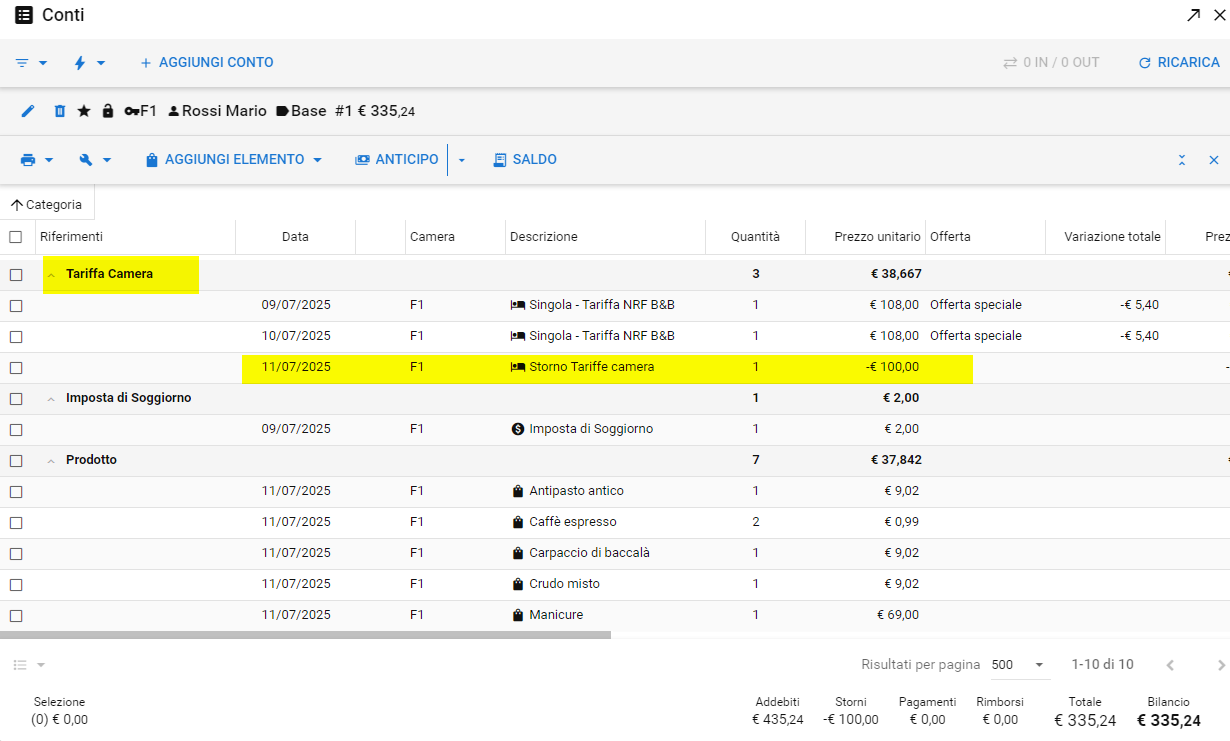The height and width of the screenshot is (741, 1230).
Task: Open the results per page dropdown
Action: click(1018, 665)
